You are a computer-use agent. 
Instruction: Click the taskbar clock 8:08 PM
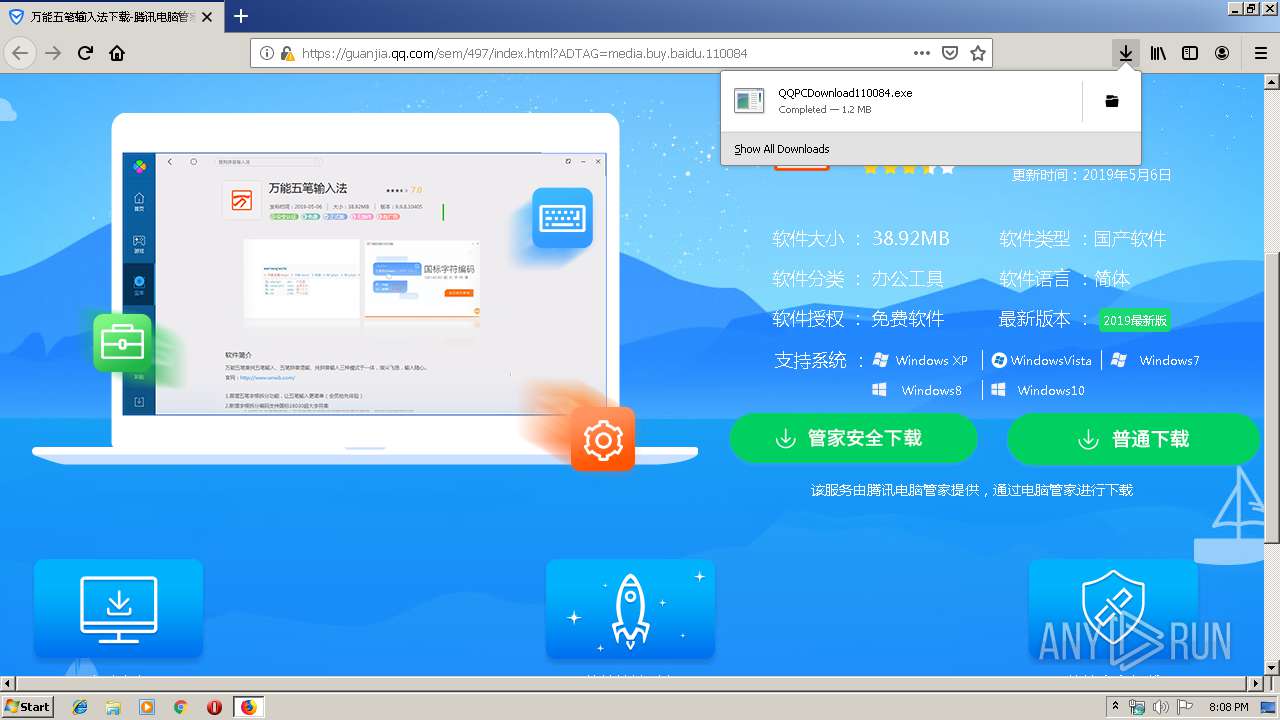pyautogui.click(x=1229, y=707)
